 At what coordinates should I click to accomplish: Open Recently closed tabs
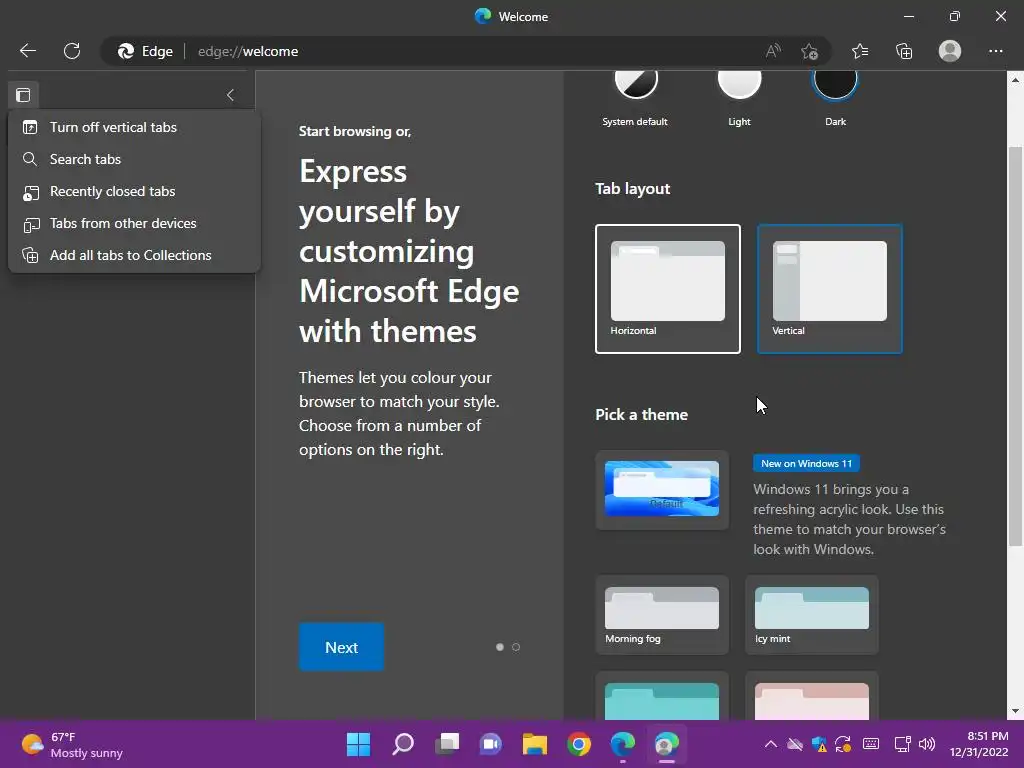134,191
